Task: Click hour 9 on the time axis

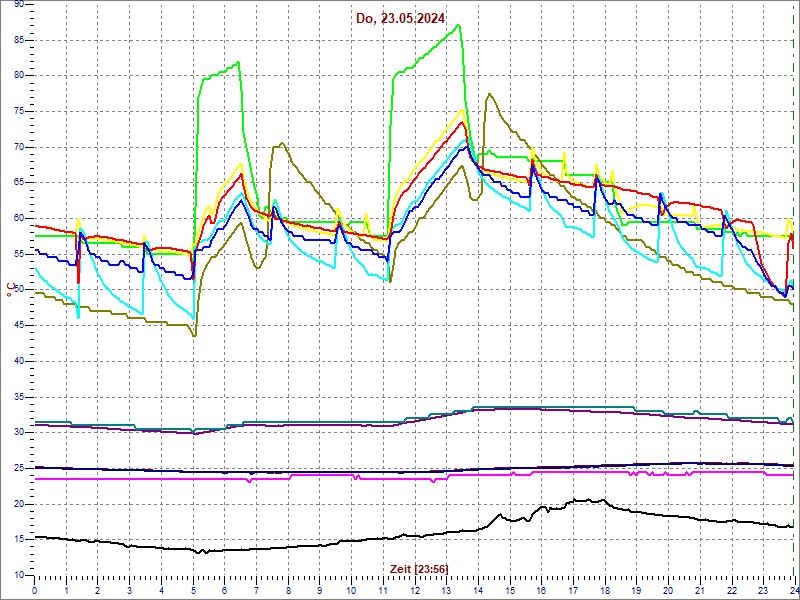Action: 319,590
